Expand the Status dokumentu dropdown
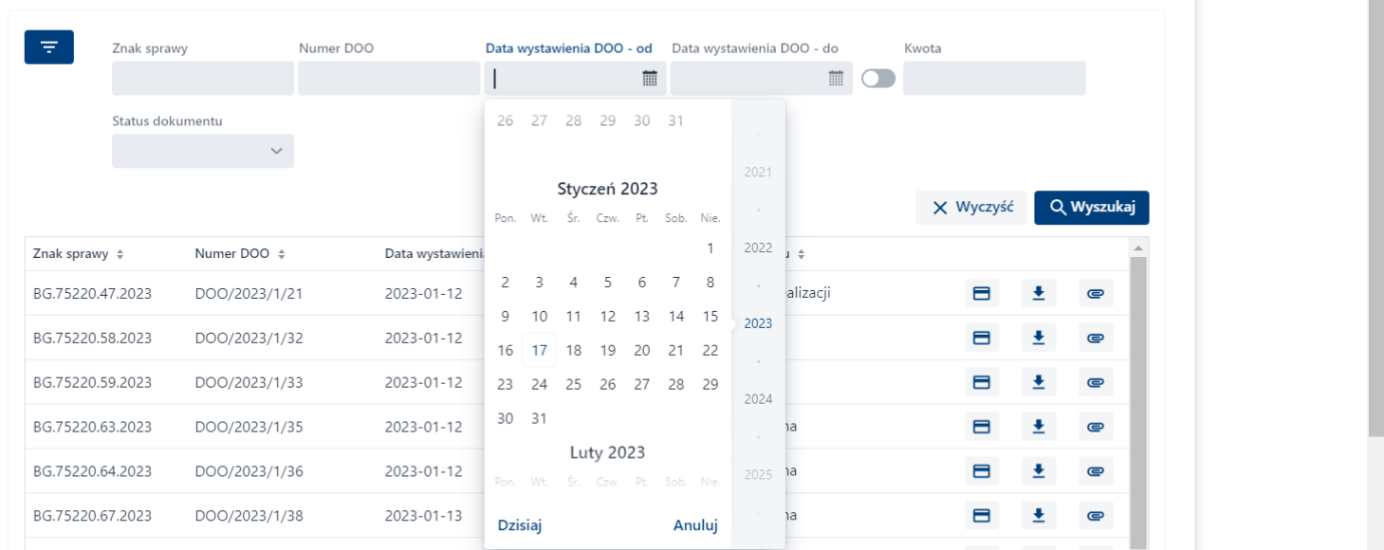This screenshot has width=1384, height=550. click(203, 151)
